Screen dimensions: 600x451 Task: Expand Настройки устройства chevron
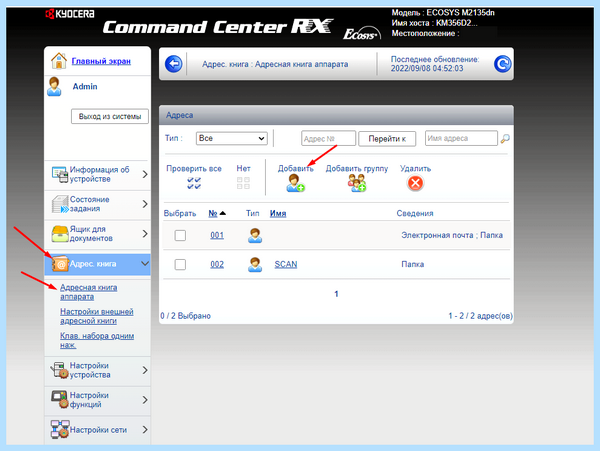(x=145, y=370)
